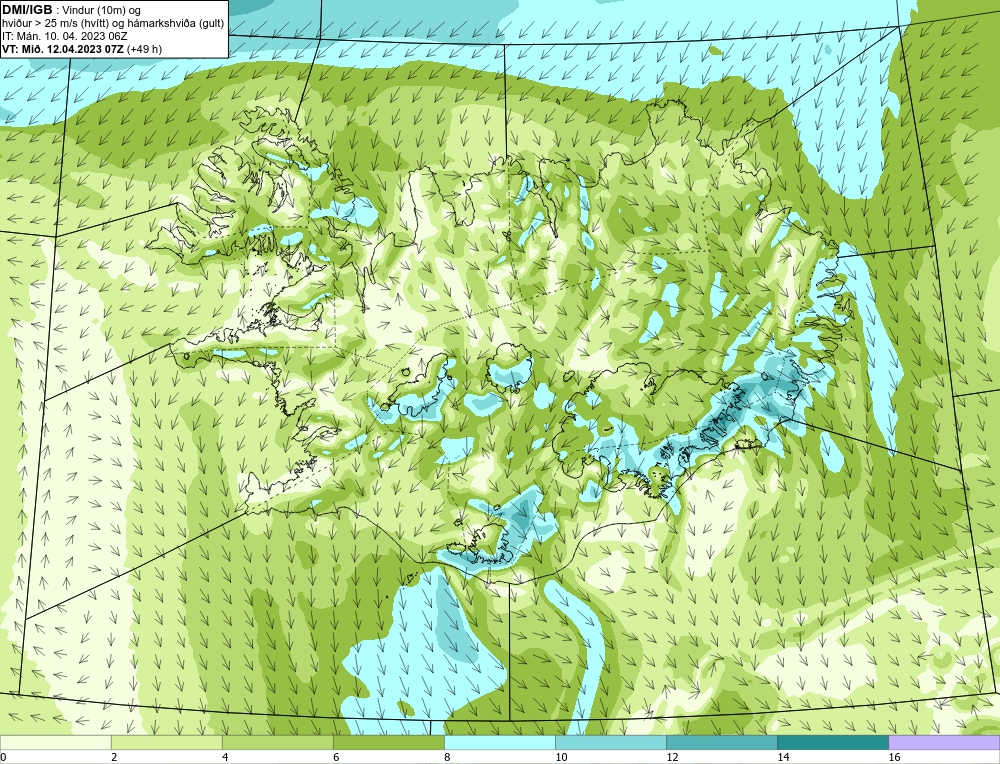The height and width of the screenshot is (764, 1000).
Task: Click the legend scale label '6'
Action: click(x=336, y=757)
